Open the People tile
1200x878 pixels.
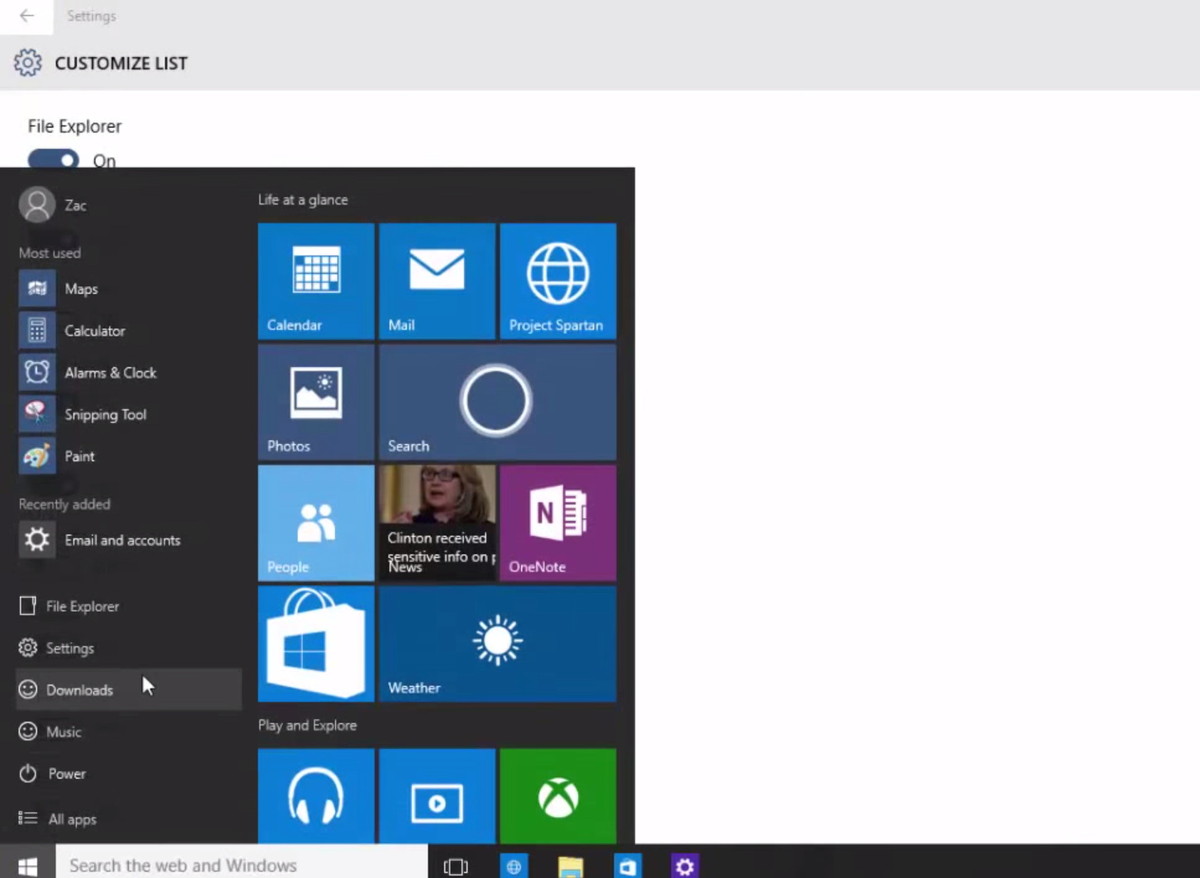(316, 523)
